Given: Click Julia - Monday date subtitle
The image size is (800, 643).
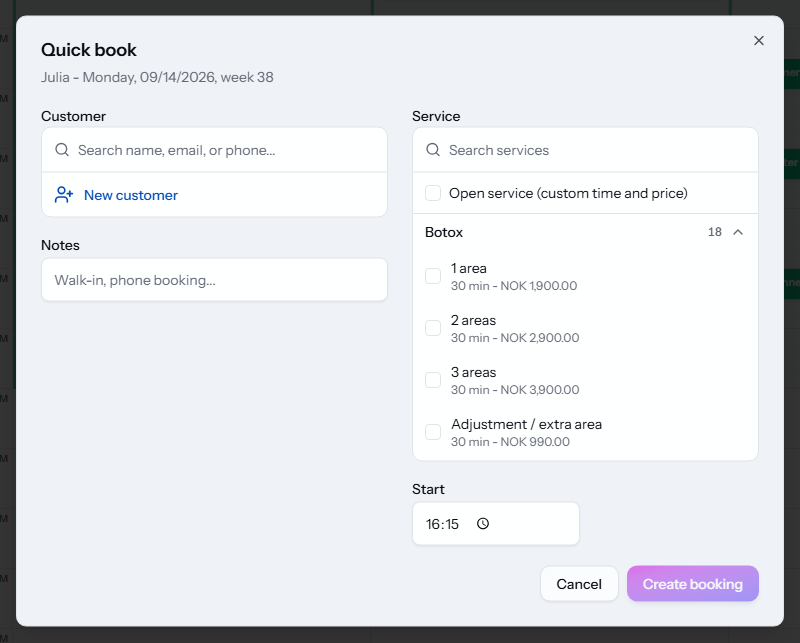Looking at the screenshot, I should [x=157, y=78].
